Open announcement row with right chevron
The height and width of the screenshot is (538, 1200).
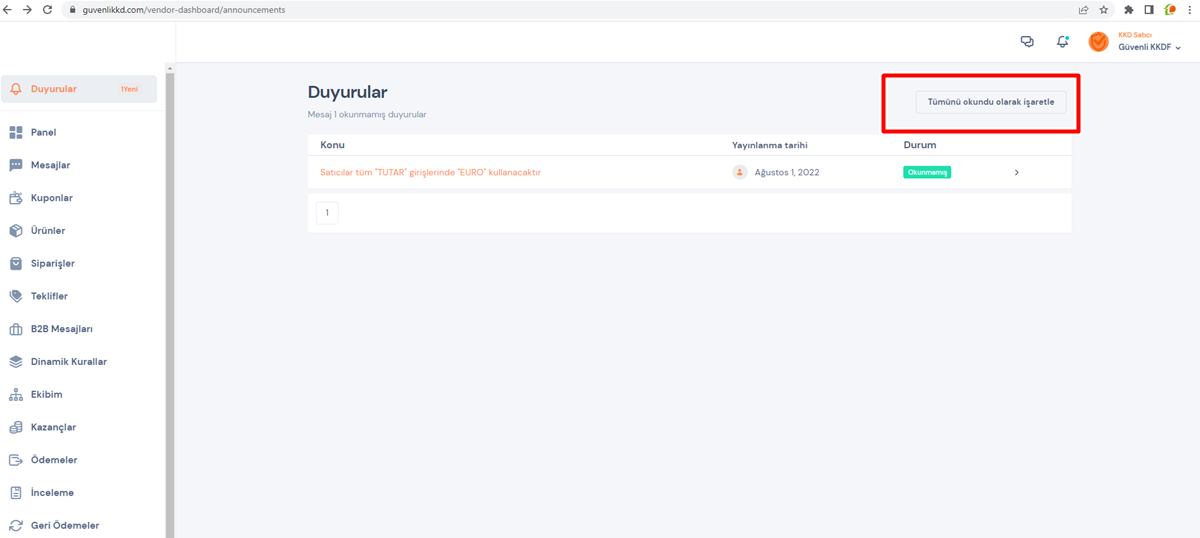pyautogui.click(x=1017, y=173)
